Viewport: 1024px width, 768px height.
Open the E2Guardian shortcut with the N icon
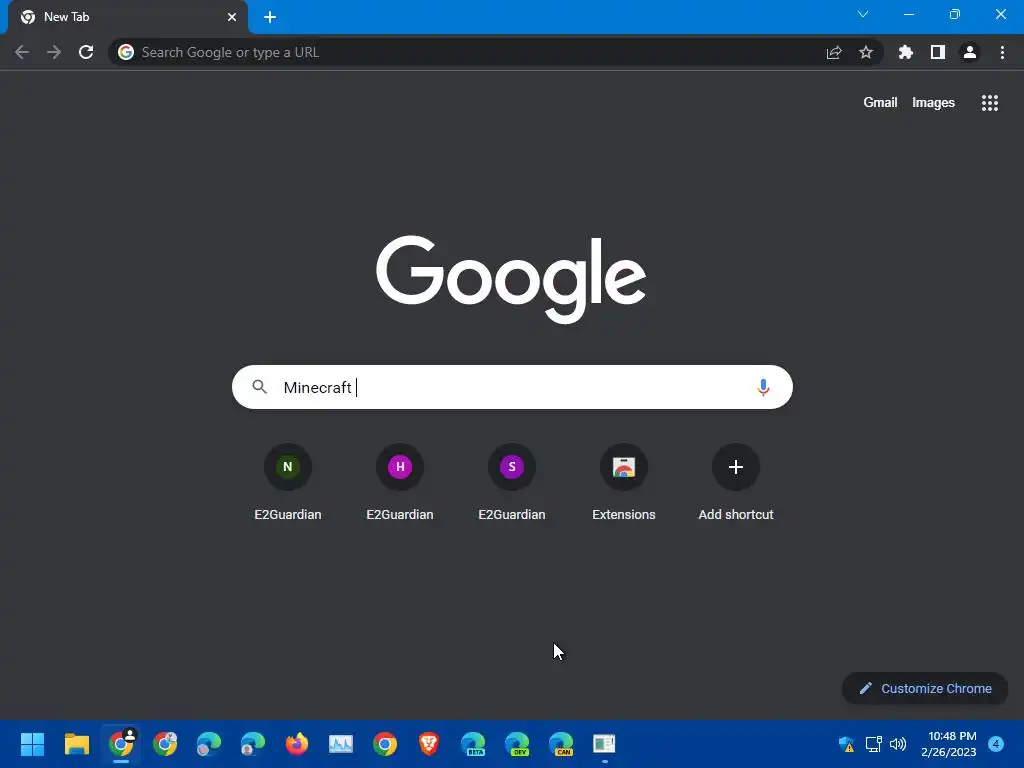288,483
